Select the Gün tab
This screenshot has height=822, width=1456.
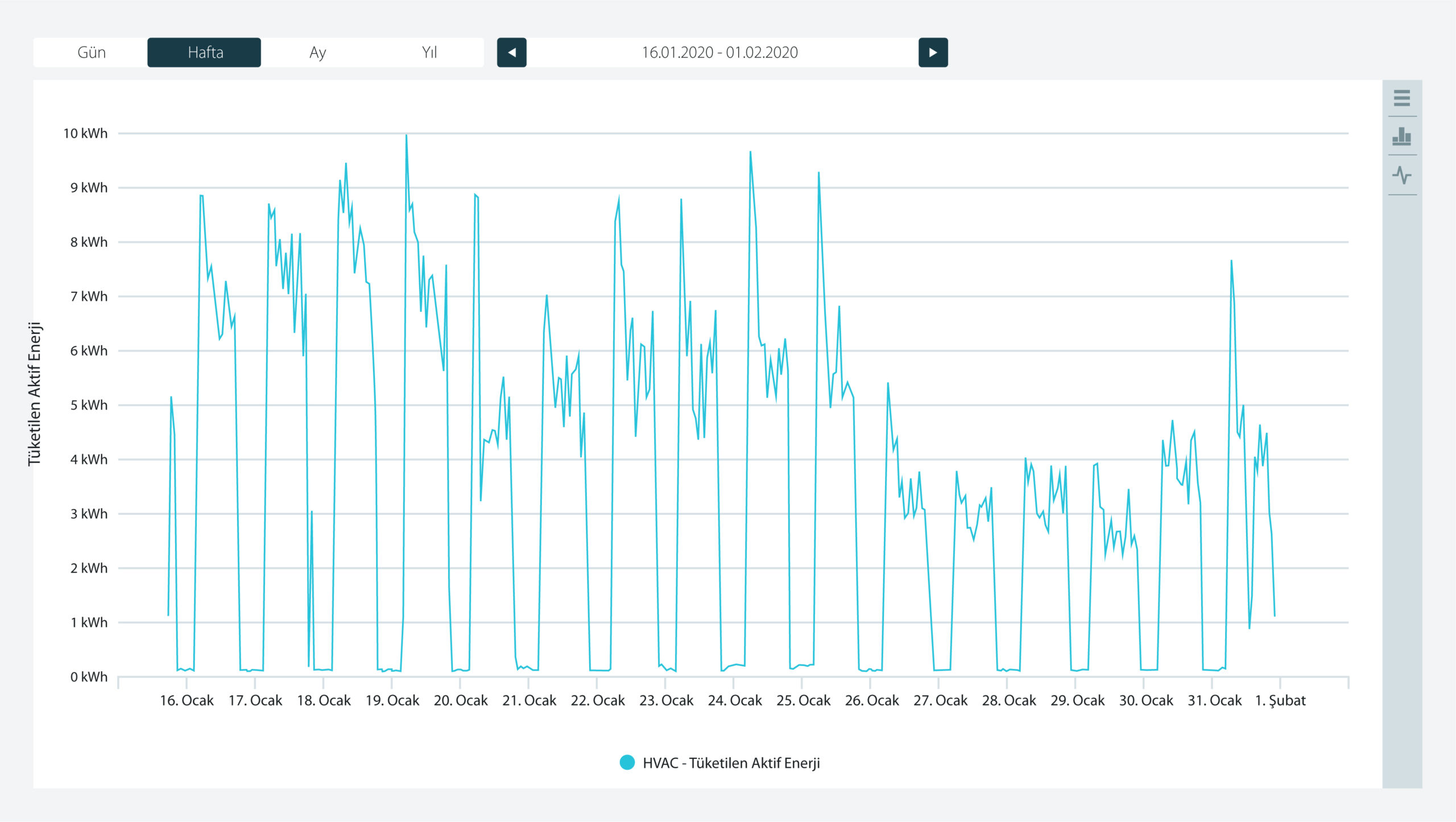coord(91,52)
